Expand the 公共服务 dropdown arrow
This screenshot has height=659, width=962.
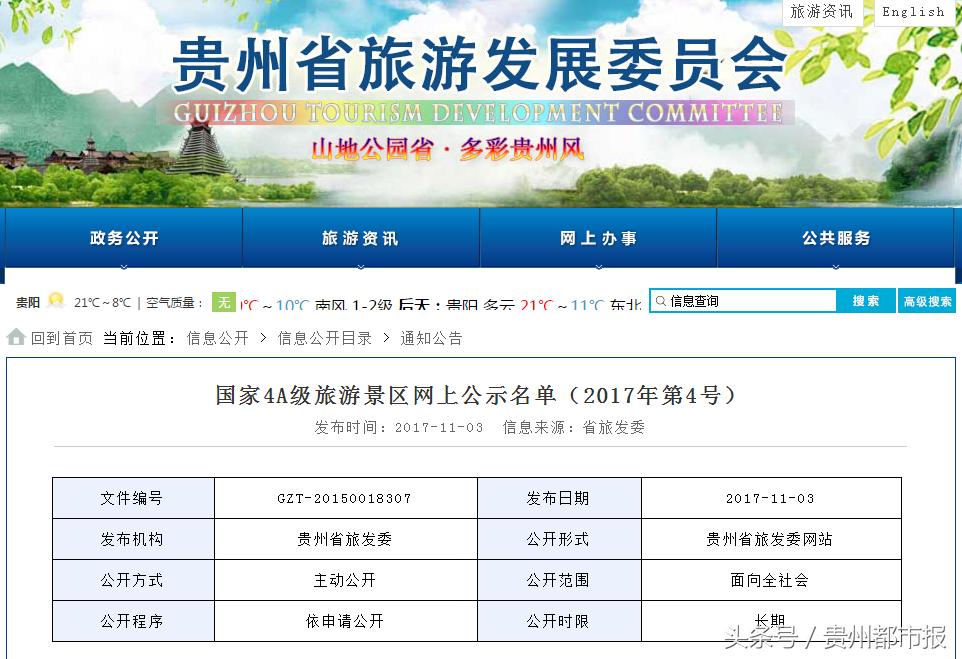(836, 263)
